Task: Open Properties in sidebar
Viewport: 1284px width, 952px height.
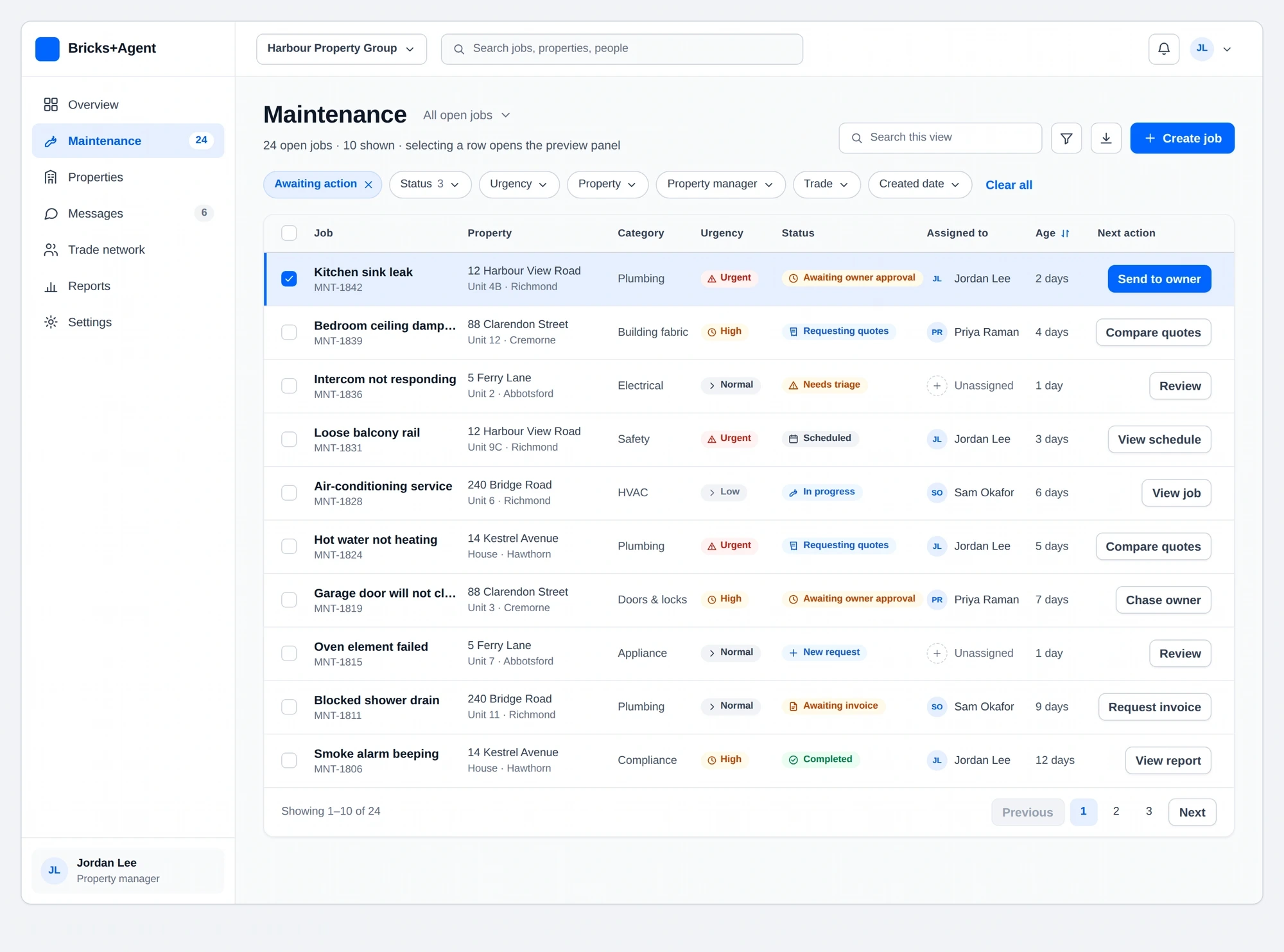Action: point(128,177)
